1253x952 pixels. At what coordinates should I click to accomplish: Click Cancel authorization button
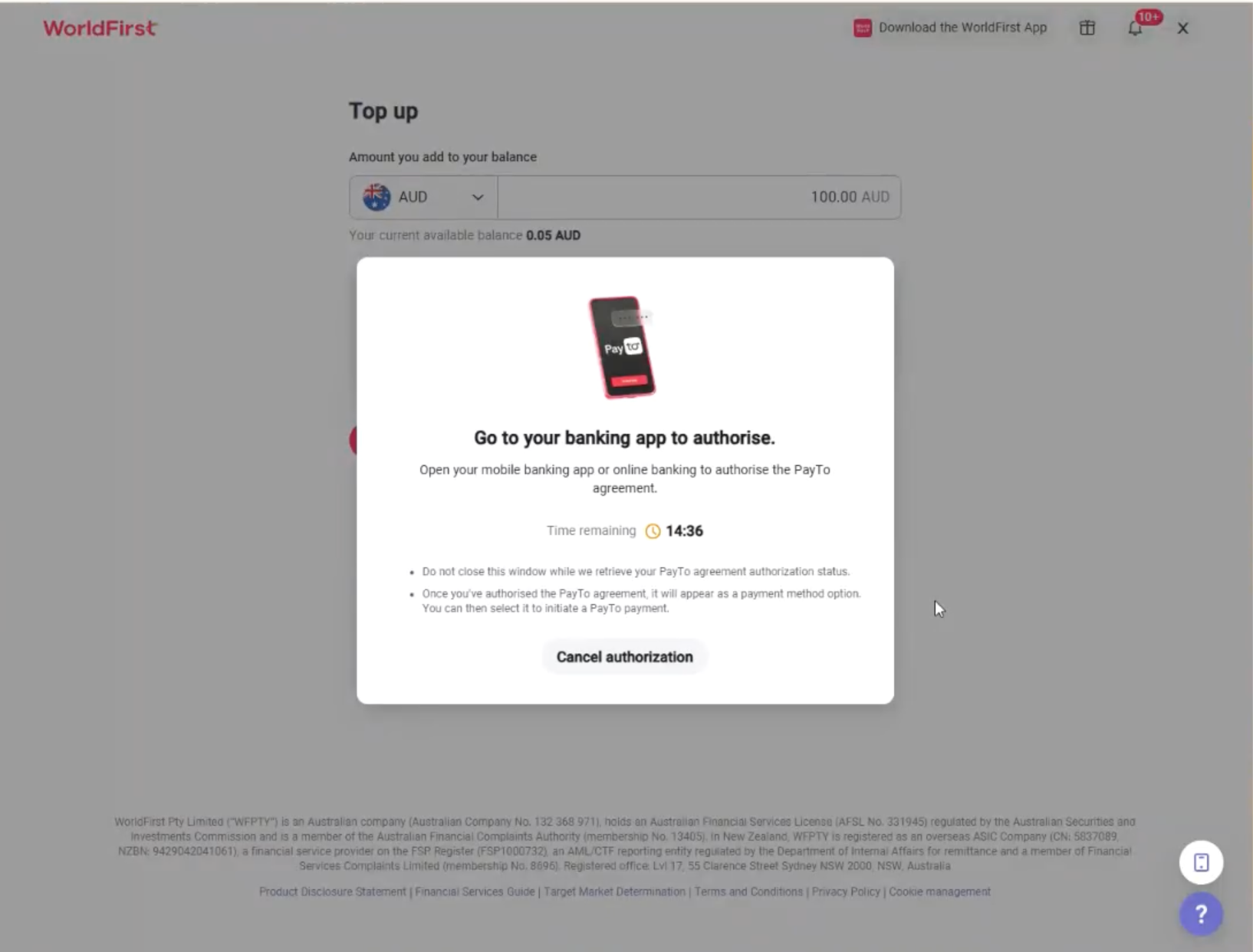click(x=624, y=657)
